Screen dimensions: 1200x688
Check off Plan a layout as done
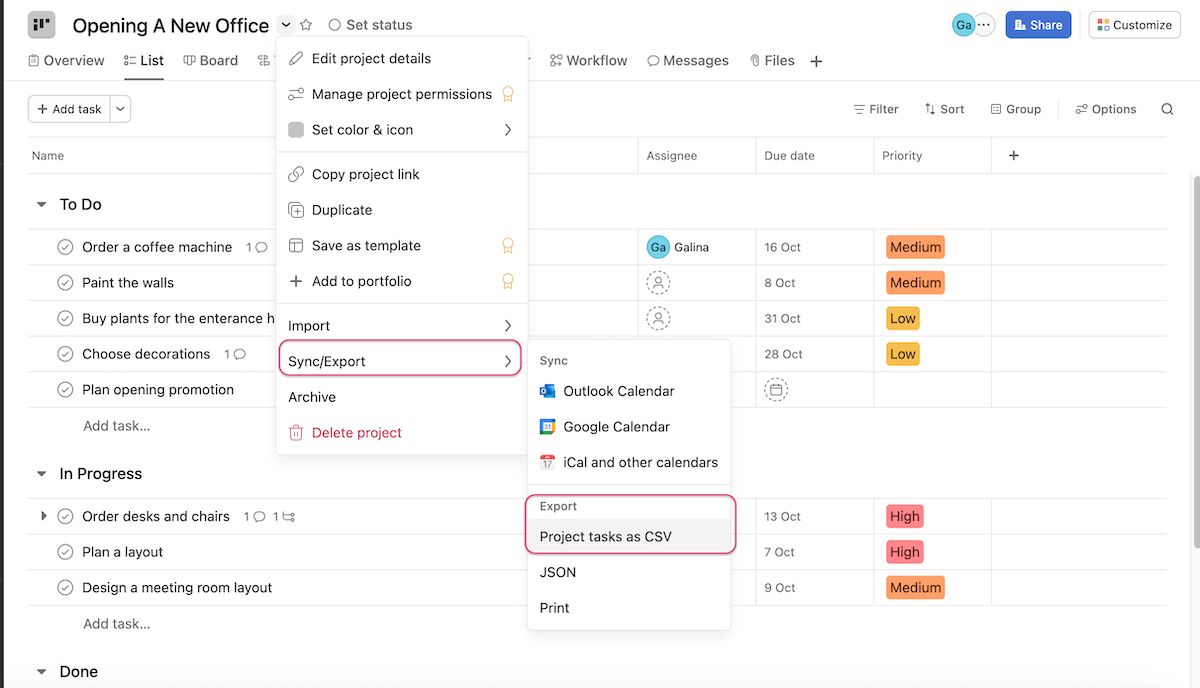64,551
